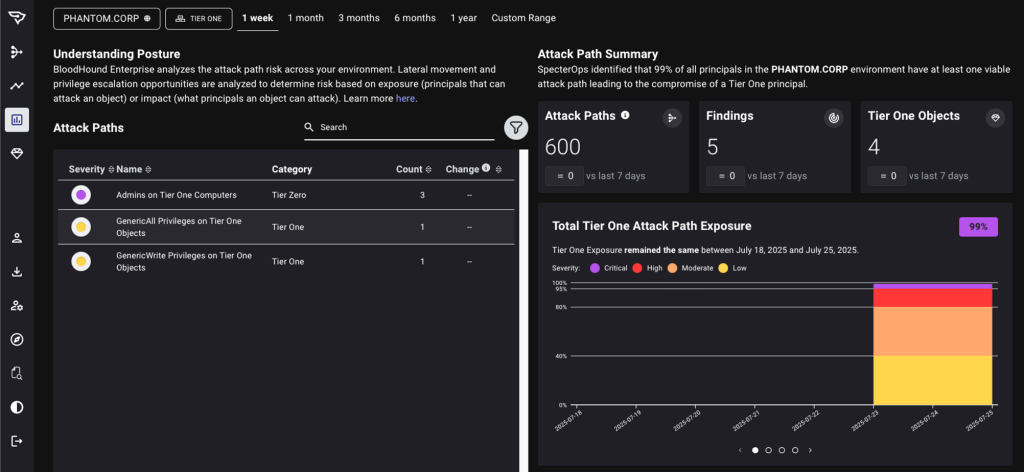This screenshot has width=1024, height=472.
Task: Open the attack path graph sidebar icon
Action: (x=17, y=52)
